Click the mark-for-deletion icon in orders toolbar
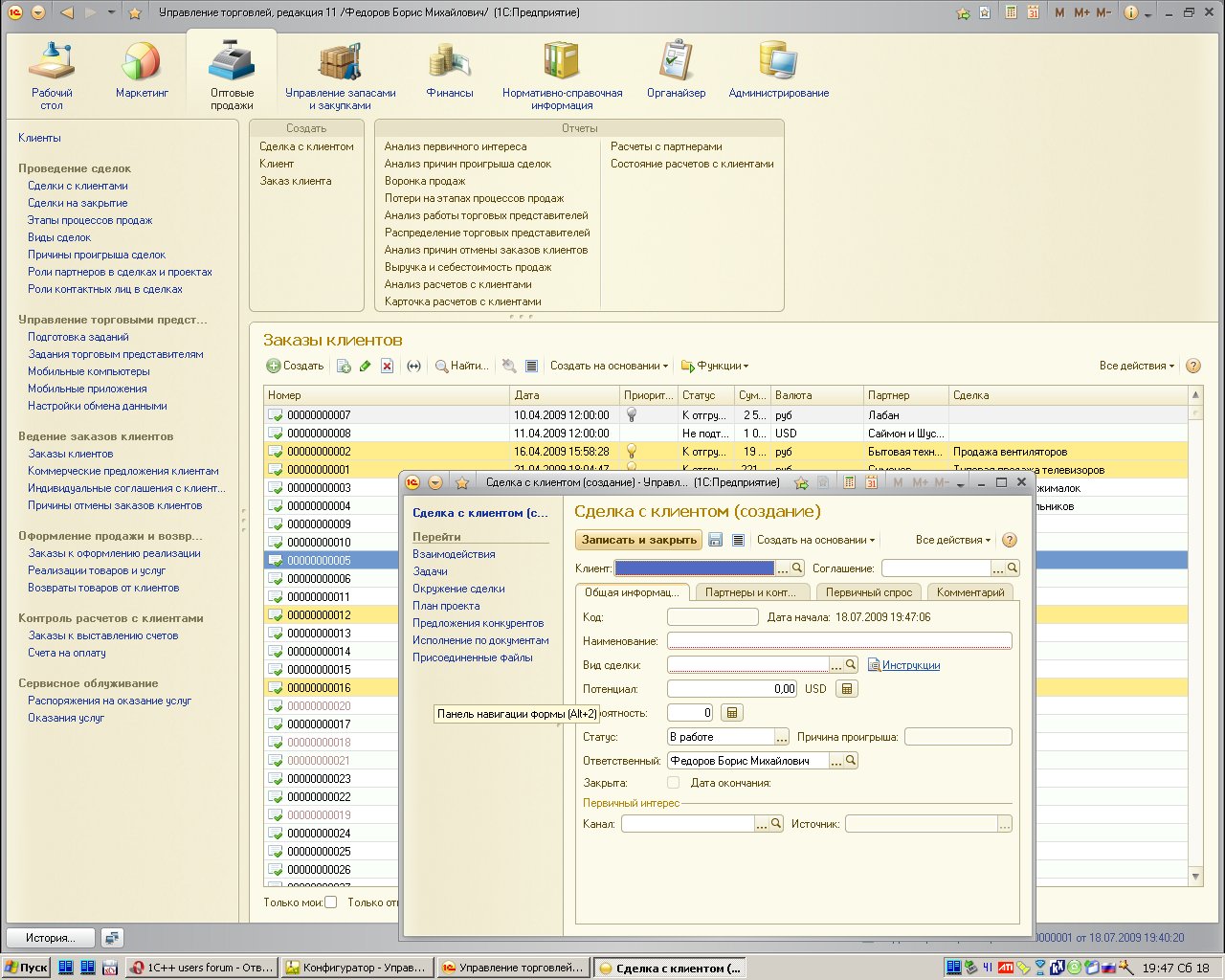Screen dimensions: 1225x980 point(387,366)
